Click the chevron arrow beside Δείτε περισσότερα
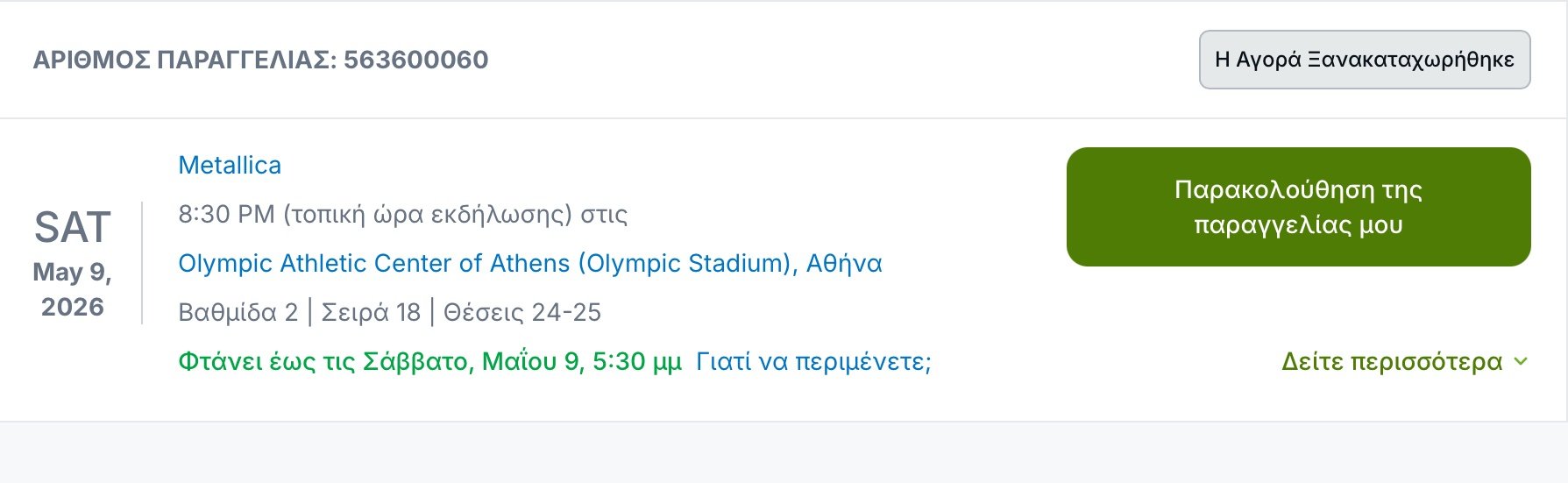 [1521, 361]
